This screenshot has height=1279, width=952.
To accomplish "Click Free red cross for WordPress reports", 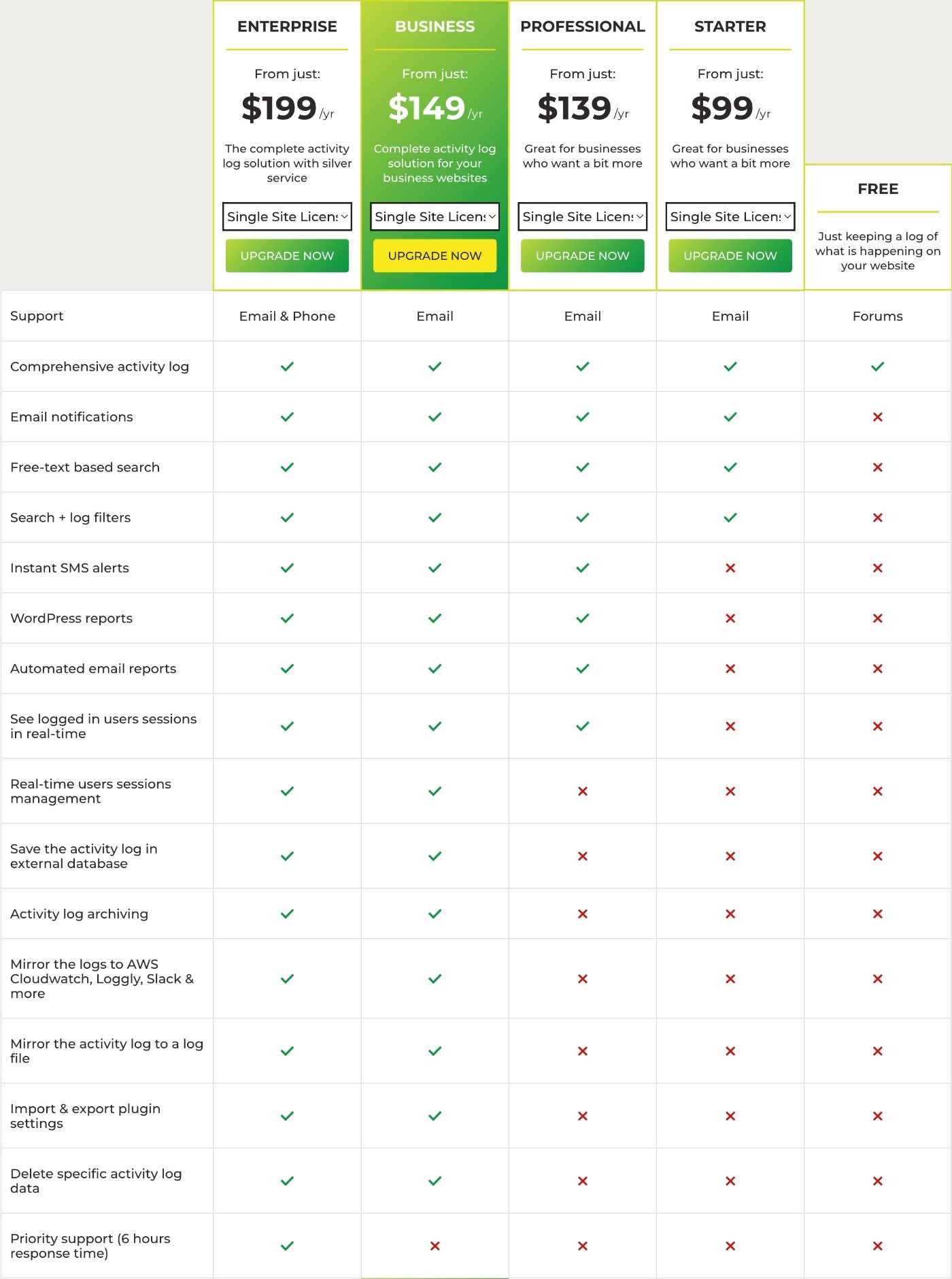I will 878,618.
